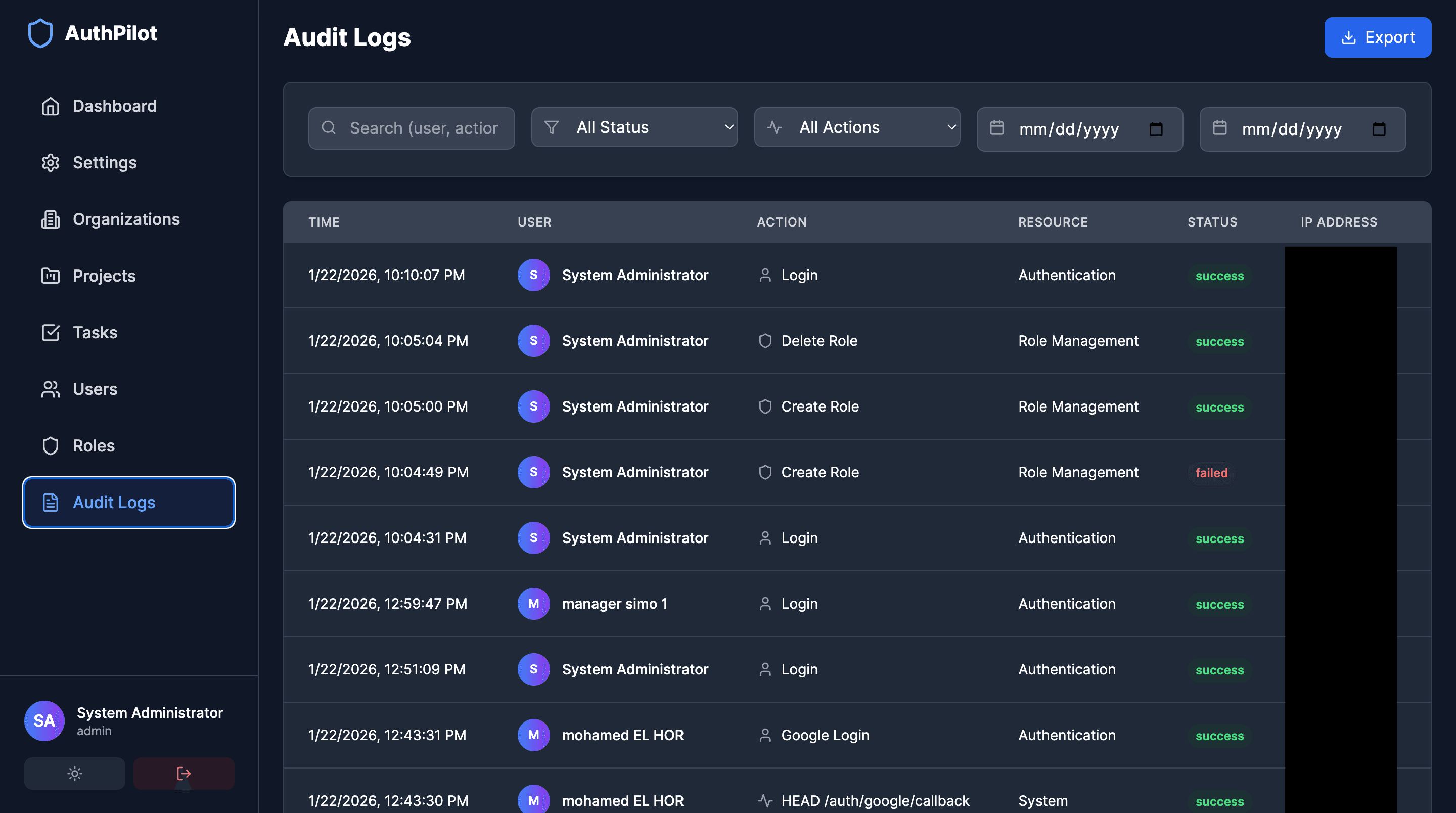1456x813 pixels.
Task: Select the Roles shield icon
Action: (x=51, y=445)
